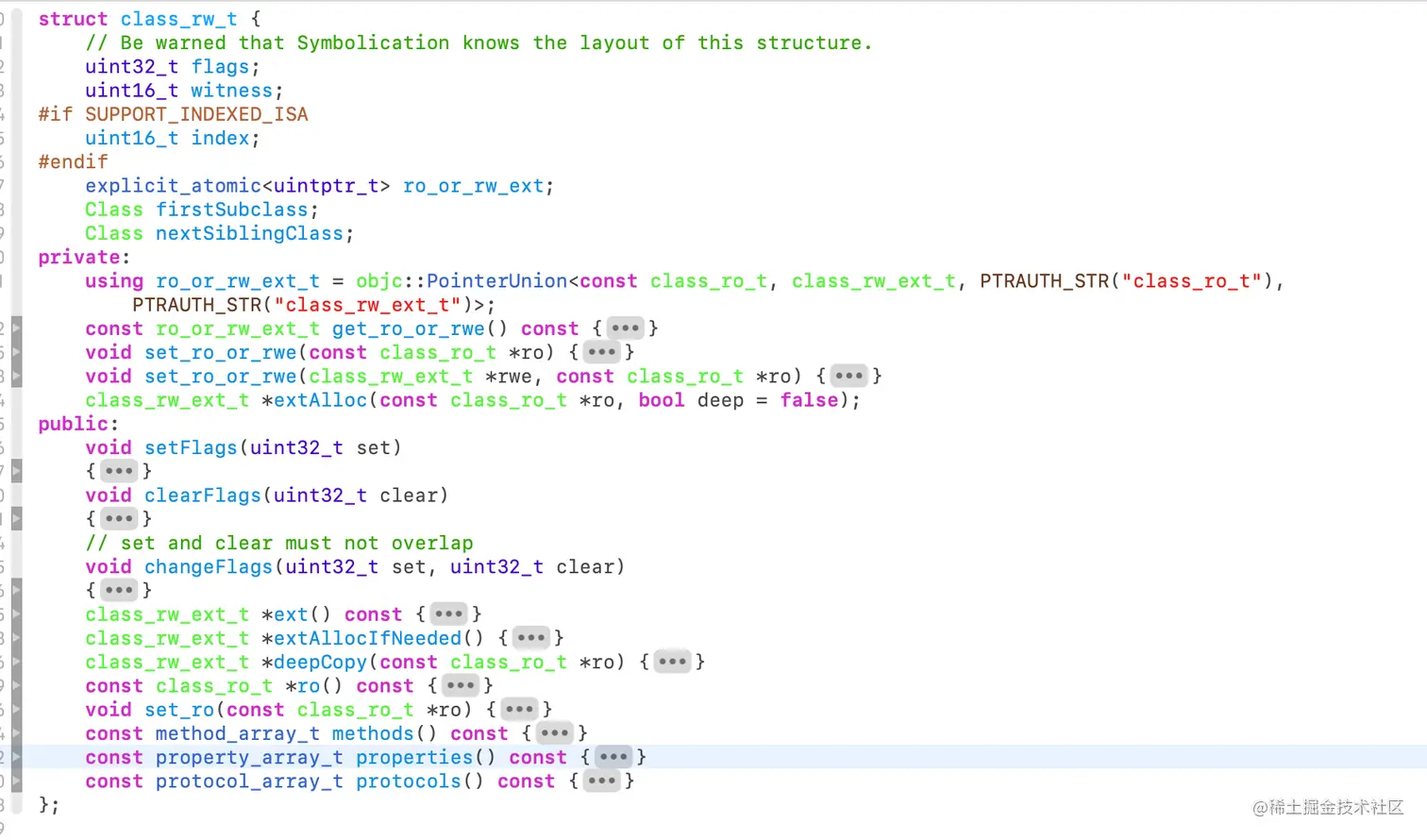Click the 'set and clear must not overlap' comment

(x=279, y=543)
